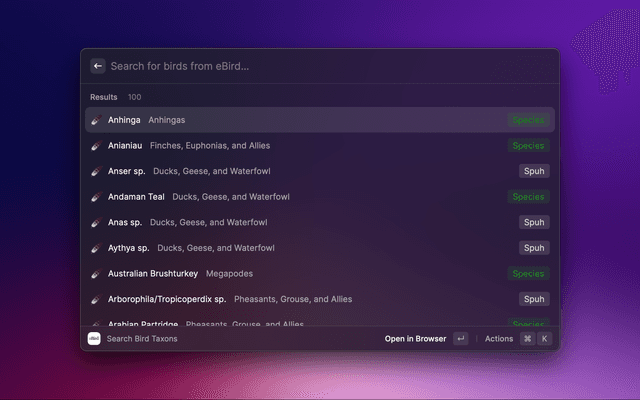The width and height of the screenshot is (640, 400).
Task: Click the feather icon beside Anser sp.
Action: [95, 171]
